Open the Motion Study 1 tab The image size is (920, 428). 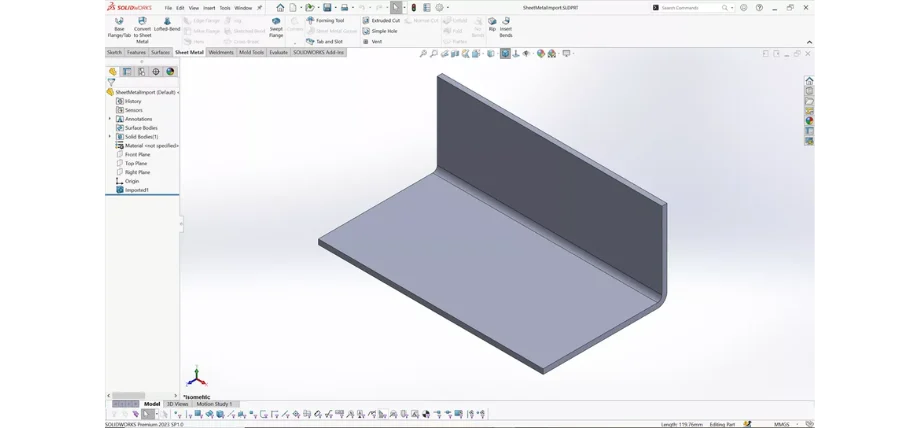(x=214, y=404)
